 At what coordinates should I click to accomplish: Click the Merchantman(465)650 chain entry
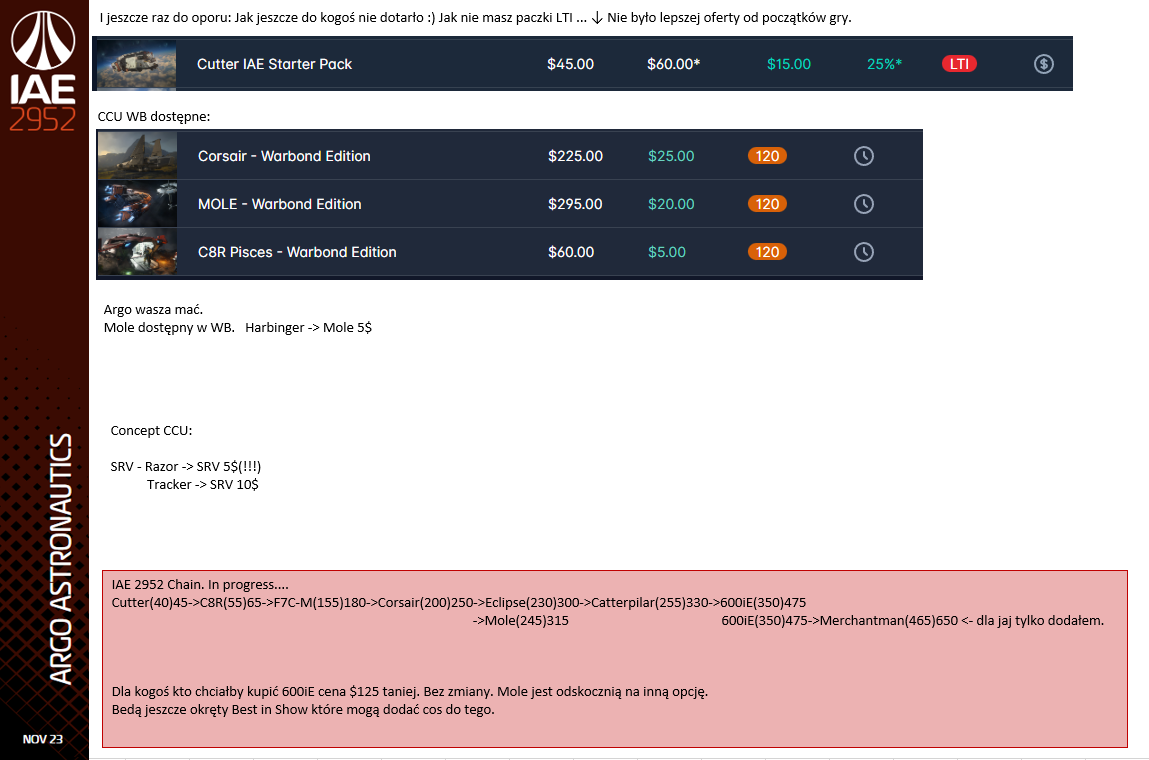[x=889, y=621]
